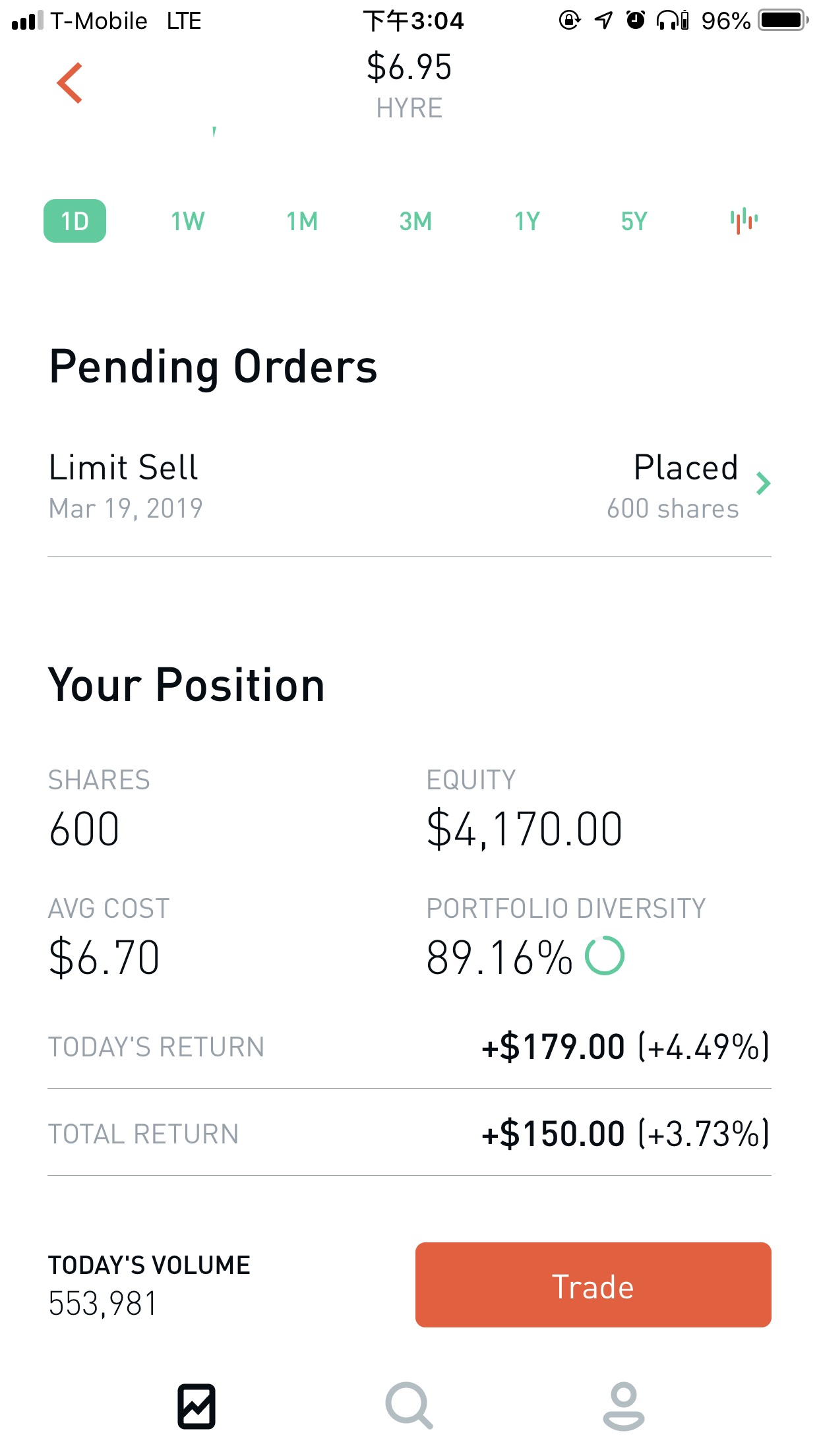Viewport: 819px width, 1456px height.
Task: Open the search magnifier icon
Action: (409, 1406)
